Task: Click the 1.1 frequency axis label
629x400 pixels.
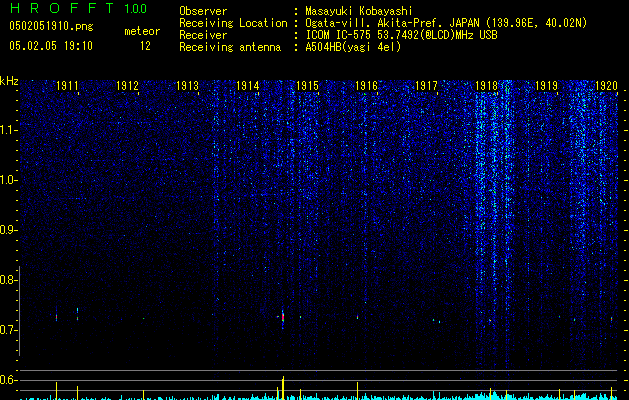Action: pos(9,130)
